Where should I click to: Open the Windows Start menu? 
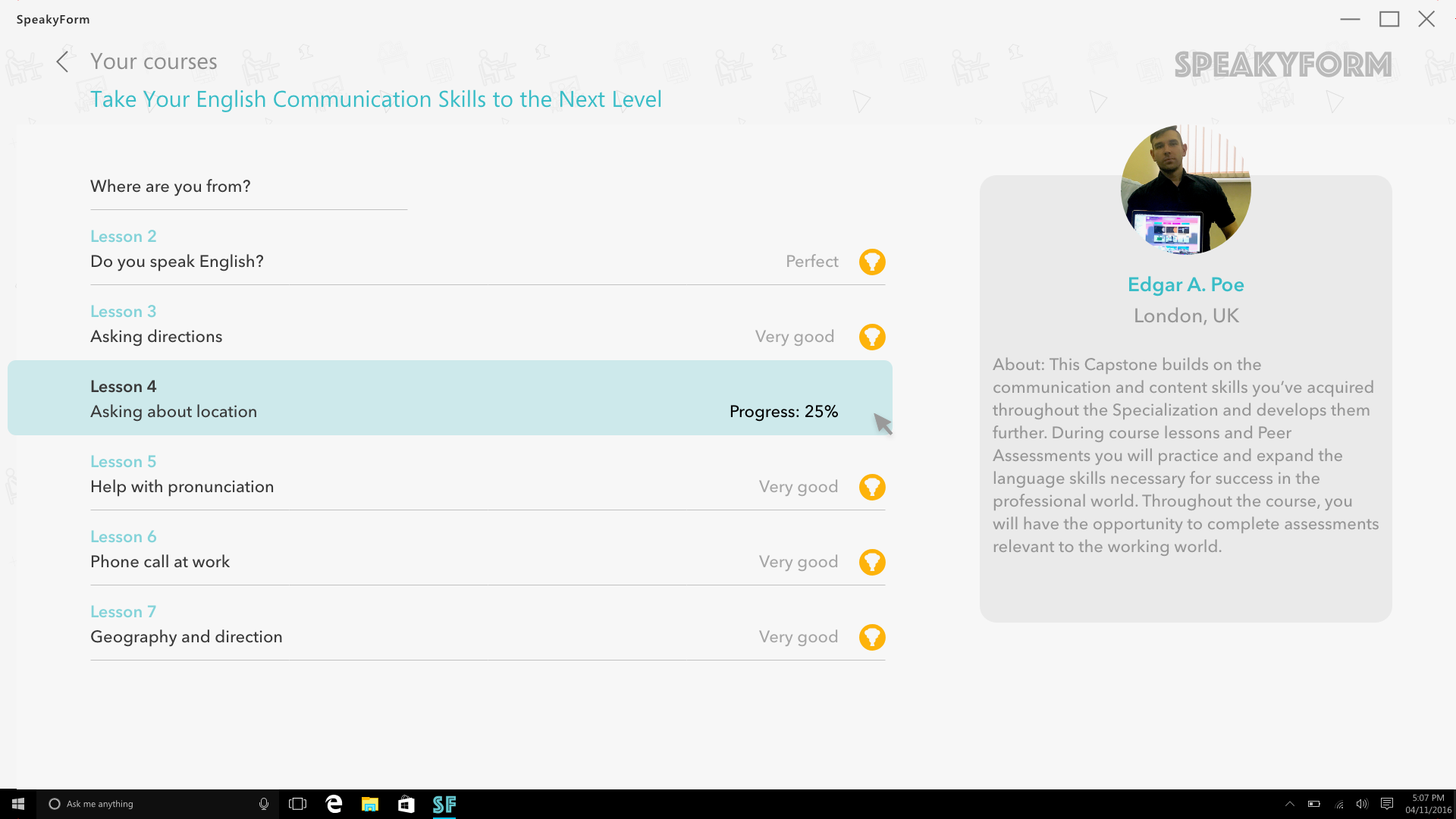(x=18, y=804)
